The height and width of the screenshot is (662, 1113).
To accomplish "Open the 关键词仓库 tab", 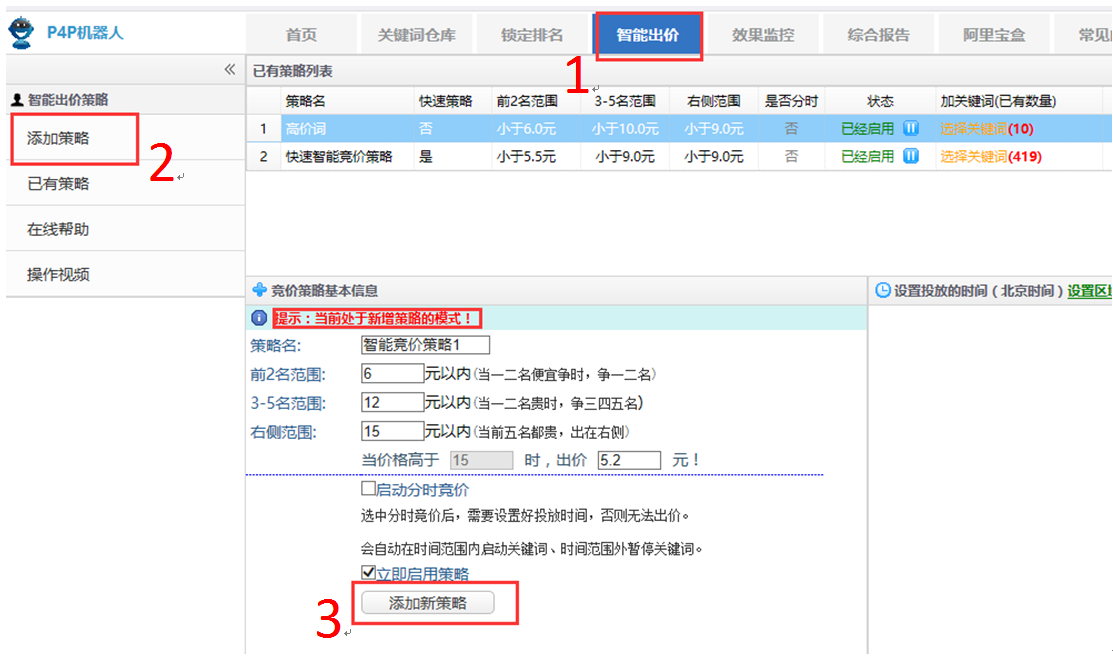I will pyautogui.click(x=416, y=35).
